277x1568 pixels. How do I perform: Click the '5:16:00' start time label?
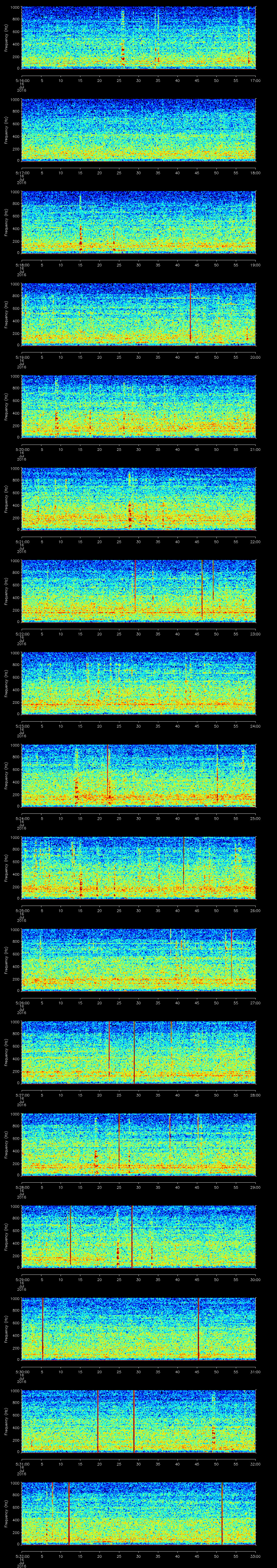21,80
